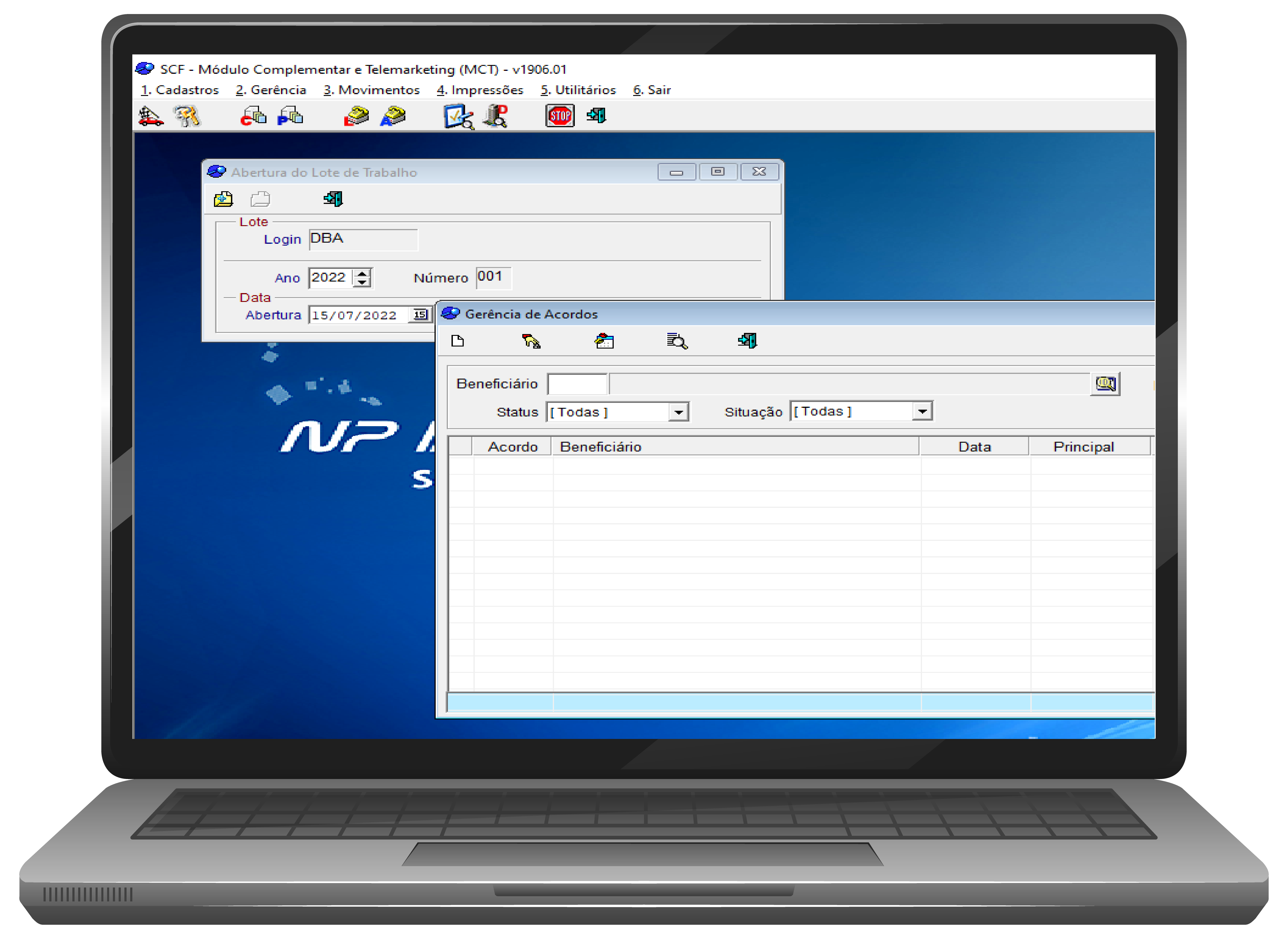The width and height of the screenshot is (1288, 939).
Task: Click the Acordo column header
Action: 512,447
